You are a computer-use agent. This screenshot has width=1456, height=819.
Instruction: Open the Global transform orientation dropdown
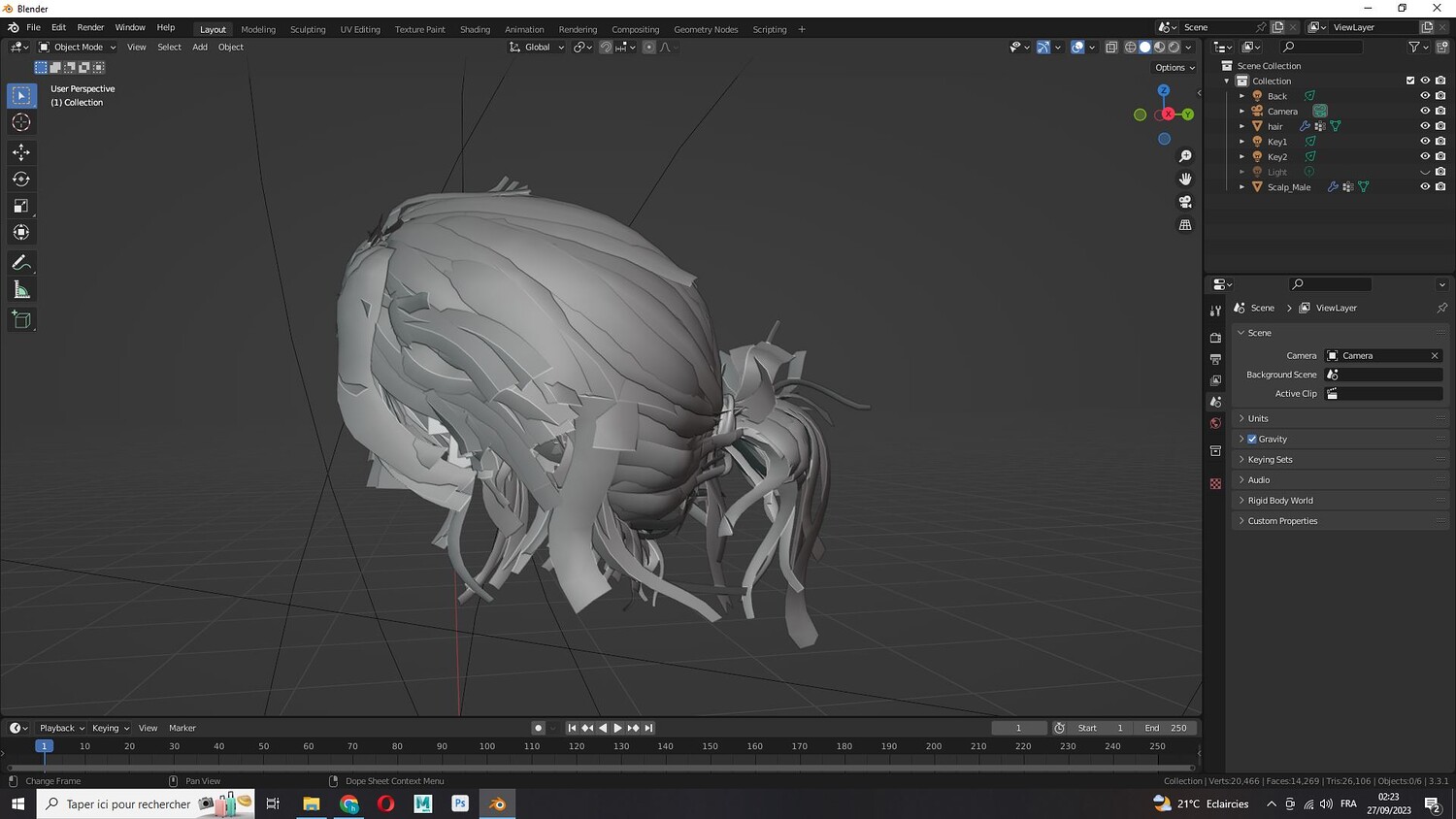click(x=537, y=47)
